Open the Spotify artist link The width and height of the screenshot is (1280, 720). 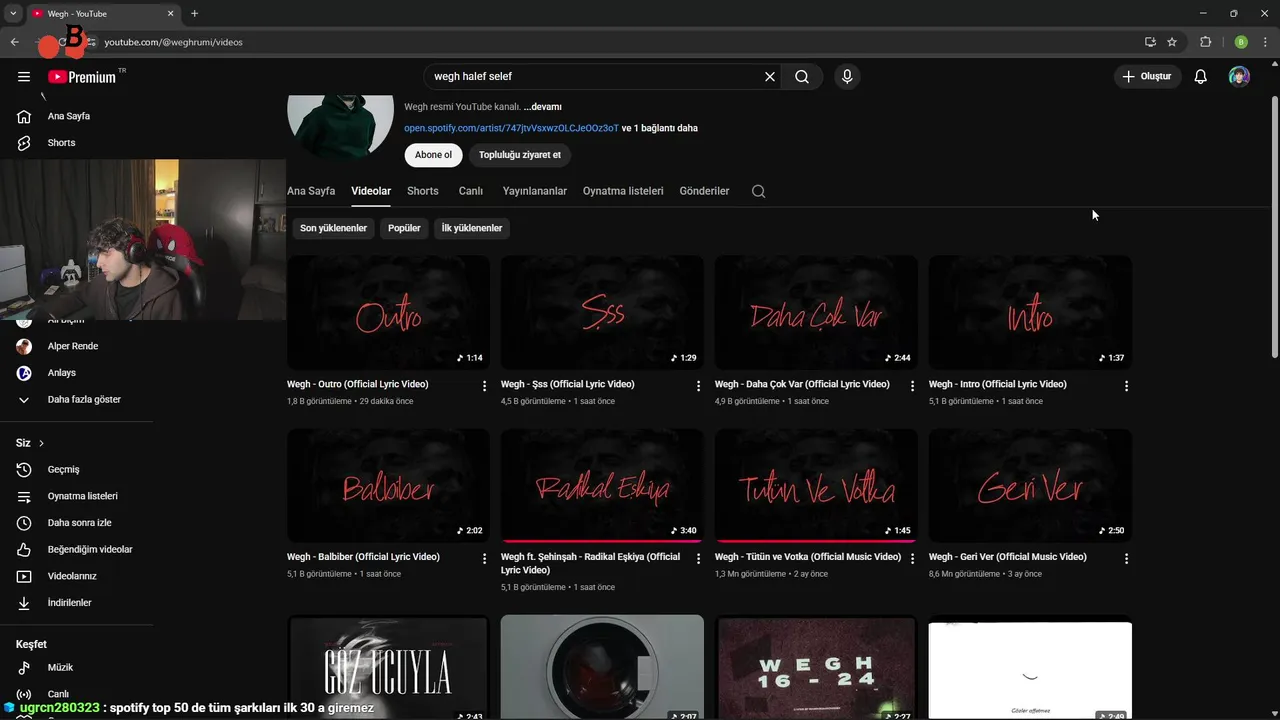pos(511,128)
